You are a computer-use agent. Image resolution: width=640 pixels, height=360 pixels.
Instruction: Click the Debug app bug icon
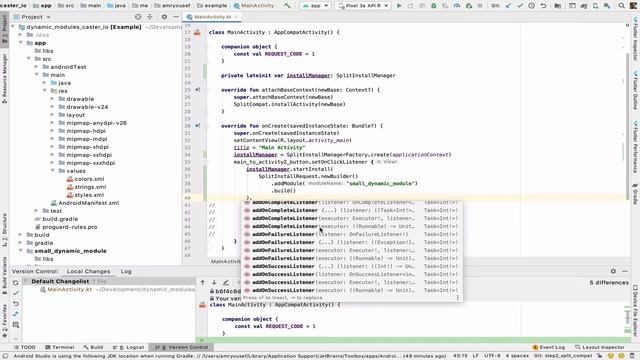[433, 6]
